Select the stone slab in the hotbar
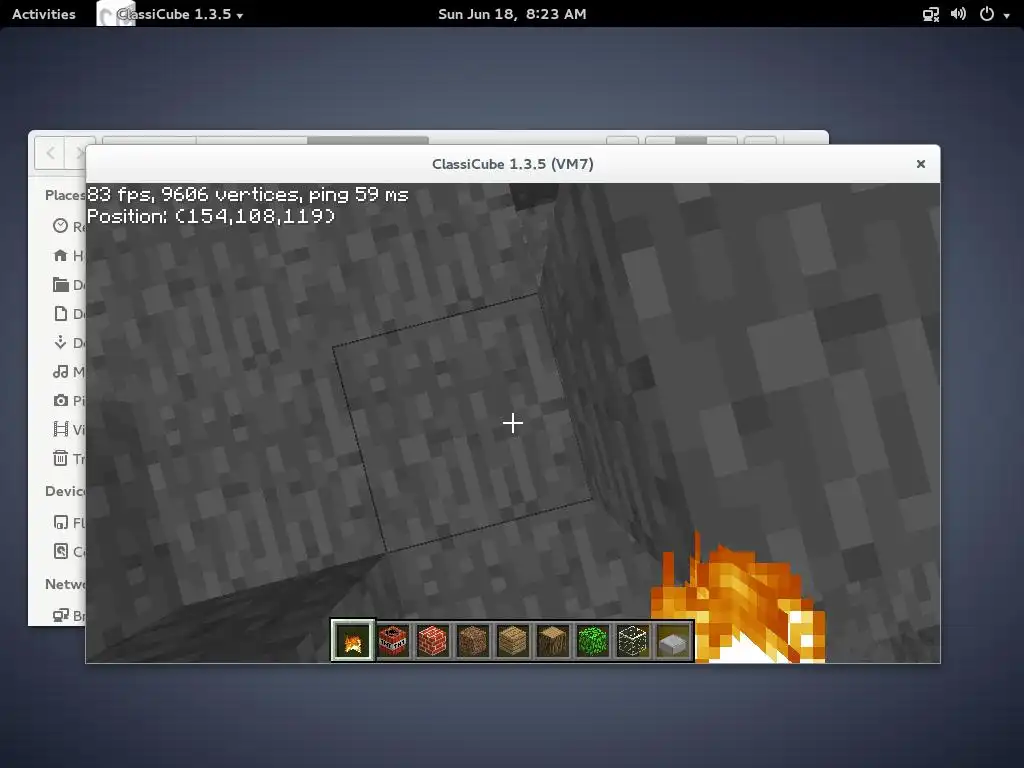The height and width of the screenshot is (768, 1024). (673, 641)
